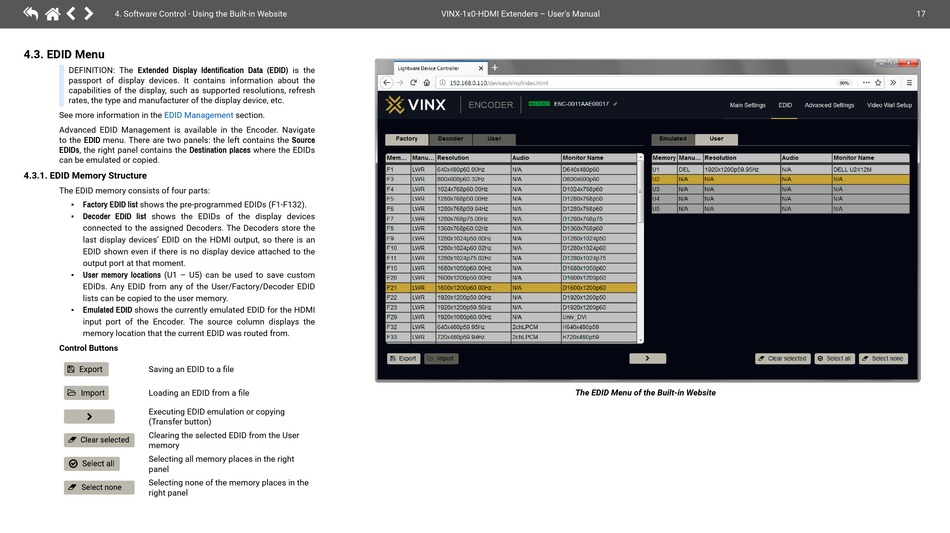Open the browser page actions ellipsis

tap(866, 82)
